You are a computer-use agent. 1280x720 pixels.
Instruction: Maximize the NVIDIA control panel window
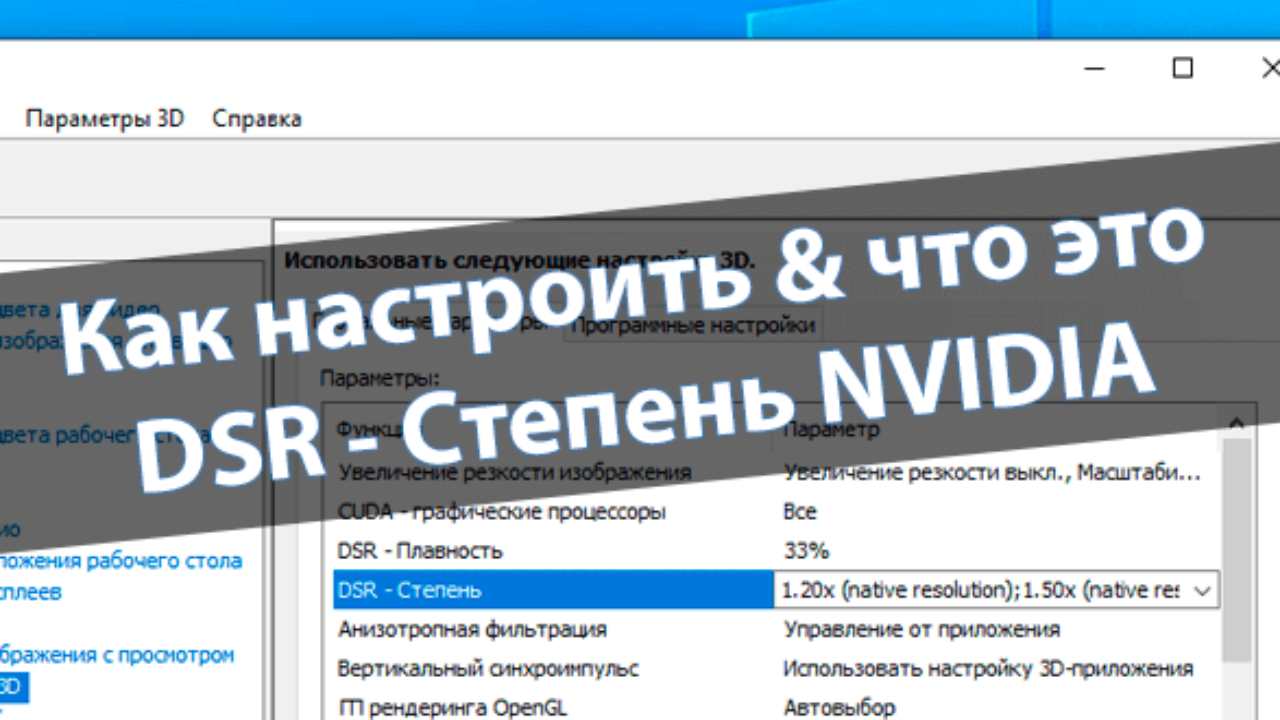[1183, 68]
